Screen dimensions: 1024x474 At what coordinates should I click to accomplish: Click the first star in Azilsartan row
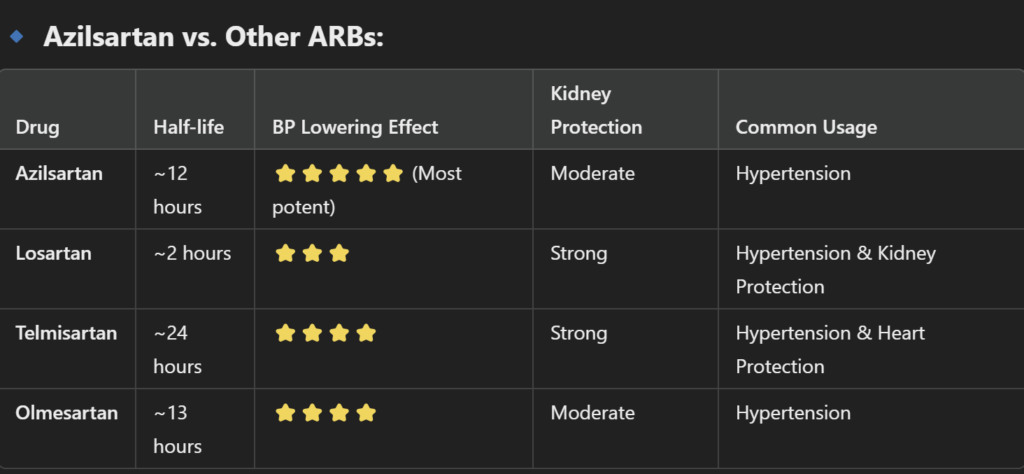coord(285,174)
